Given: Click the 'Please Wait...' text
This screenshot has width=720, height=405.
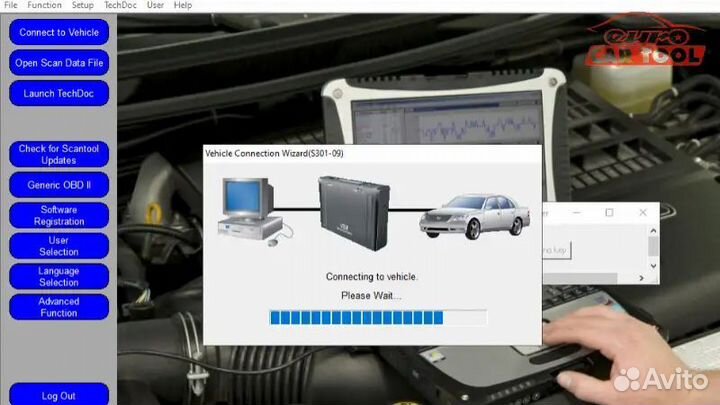Looking at the screenshot, I should click(371, 296).
